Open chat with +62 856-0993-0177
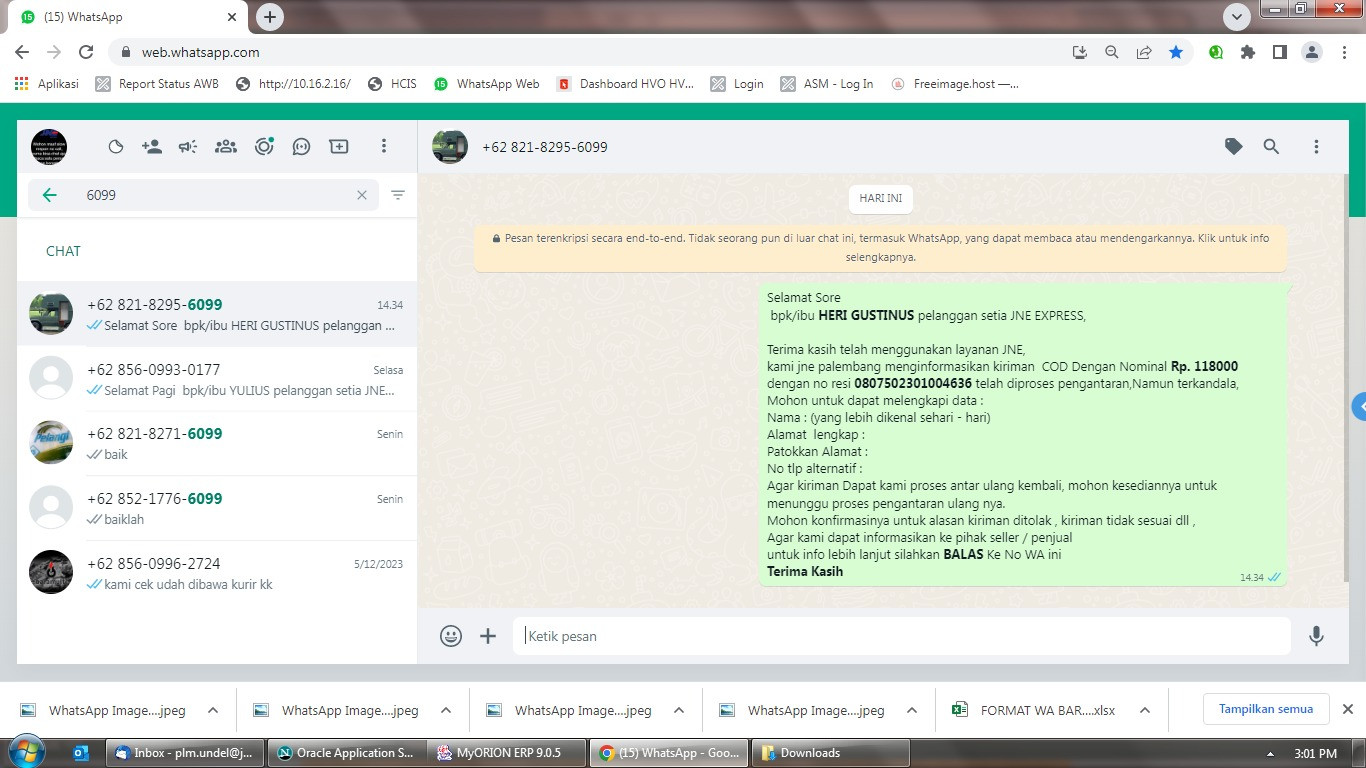Viewport: 1366px width, 768px height. tap(217, 379)
